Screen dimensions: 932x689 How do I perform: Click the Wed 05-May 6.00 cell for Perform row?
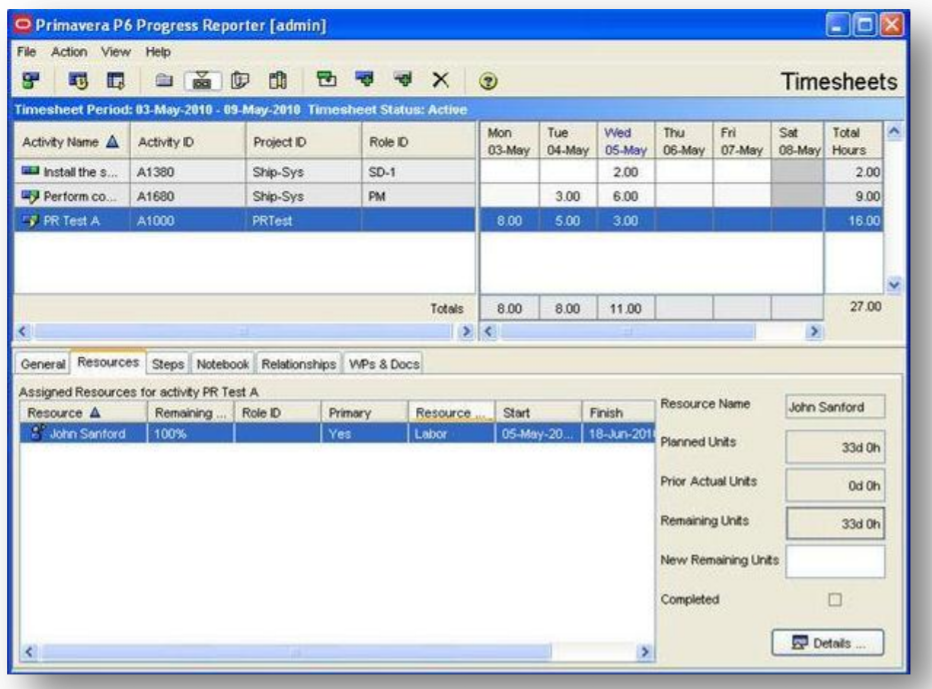626,196
